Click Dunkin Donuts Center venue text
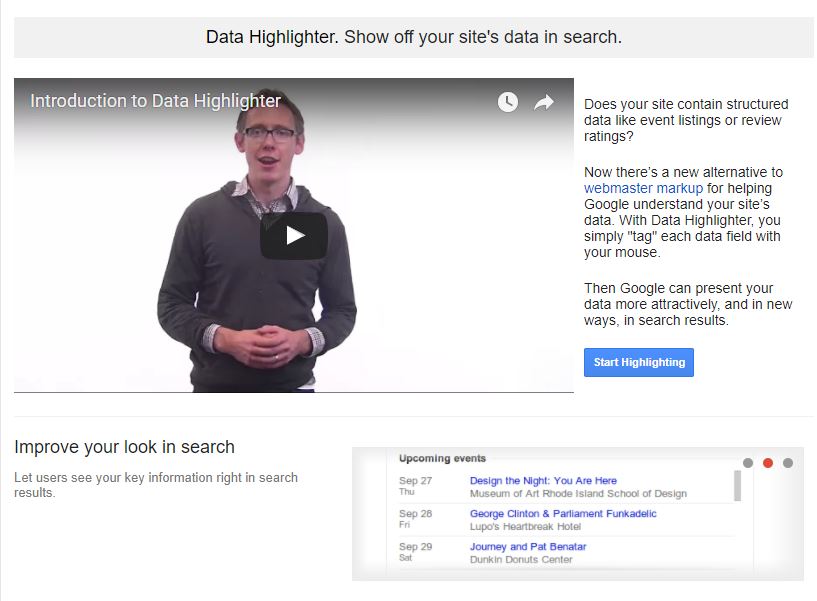The width and height of the screenshot is (817, 601). coord(521,559)
